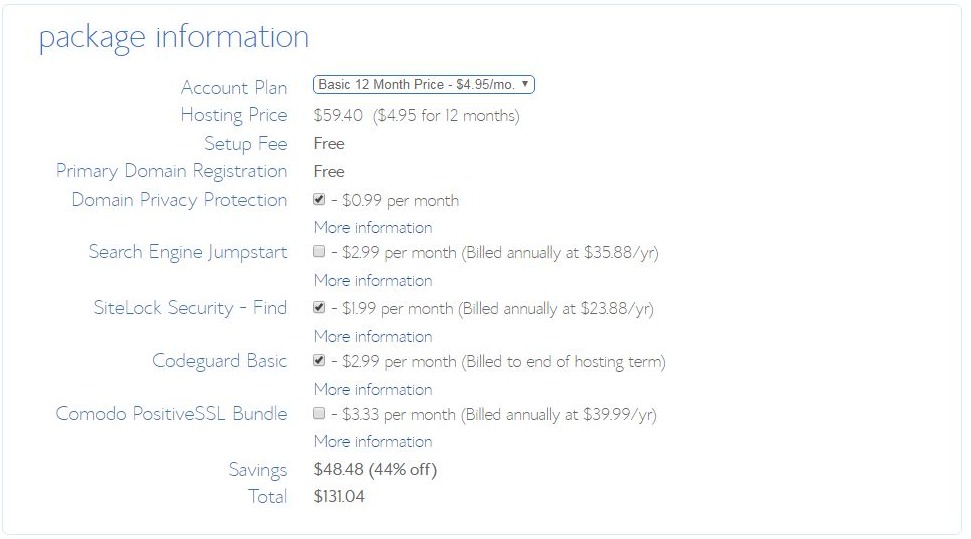Uncheck the Domain Privacy Protection checkbox
The width and height of the screenshot is (971, 539).
click(x=319, y=200)
